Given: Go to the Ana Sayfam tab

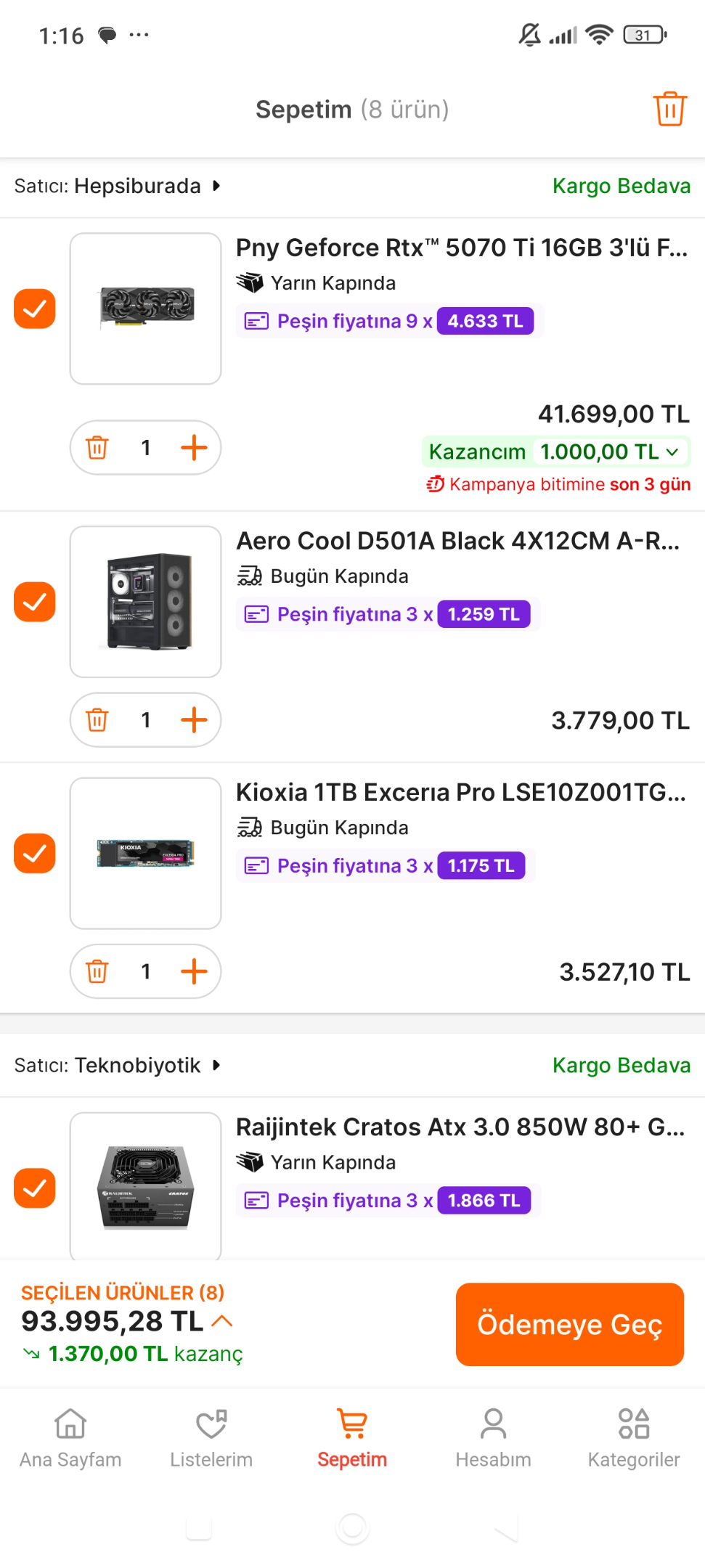Looking at the screenshot, I should click(70, 1438).
